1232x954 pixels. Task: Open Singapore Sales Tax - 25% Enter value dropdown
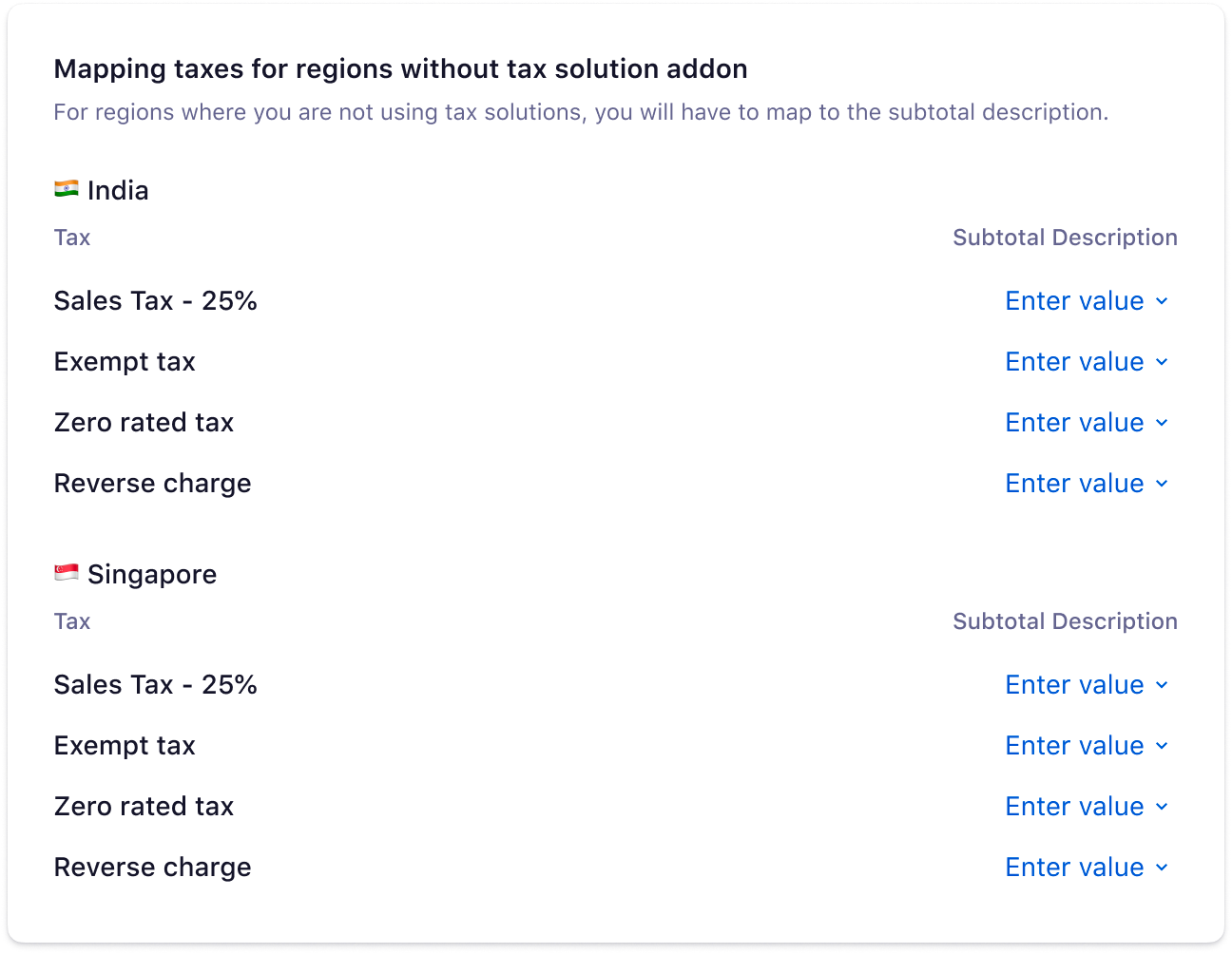click(x=1087, y=685)
